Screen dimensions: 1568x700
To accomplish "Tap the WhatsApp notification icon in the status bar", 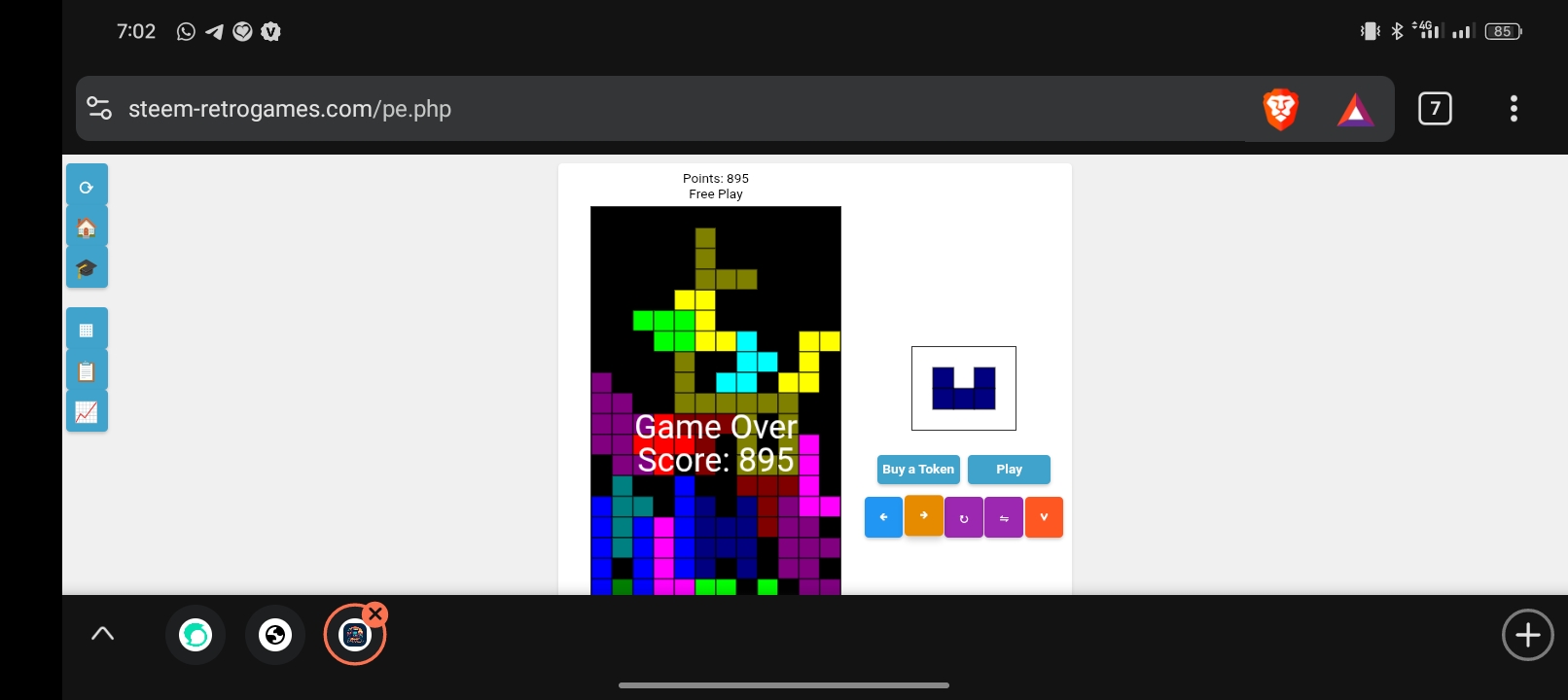I will 186,31.
